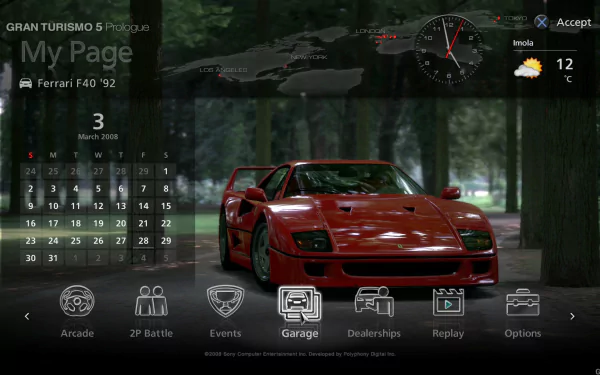Select calendar day 30
This screenshot has width=600, height=375.
pyautogui.click(x=31, y=258)
